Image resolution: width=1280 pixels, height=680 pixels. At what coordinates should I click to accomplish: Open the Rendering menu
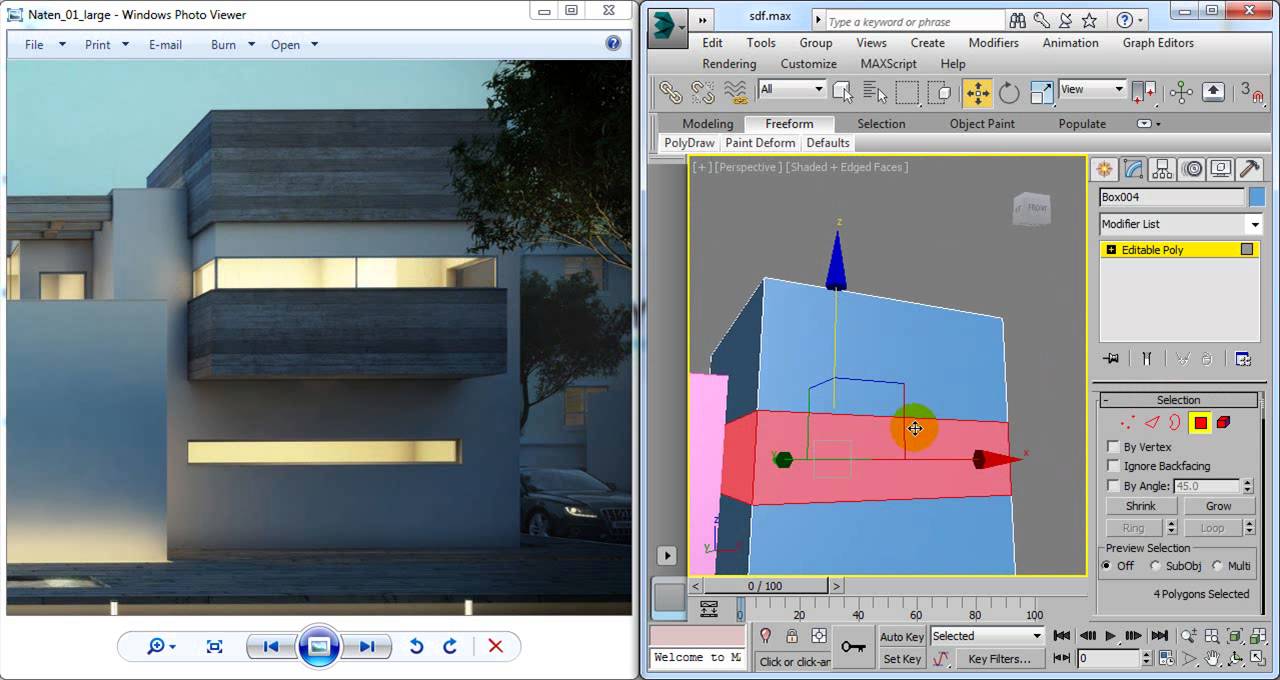729,64
